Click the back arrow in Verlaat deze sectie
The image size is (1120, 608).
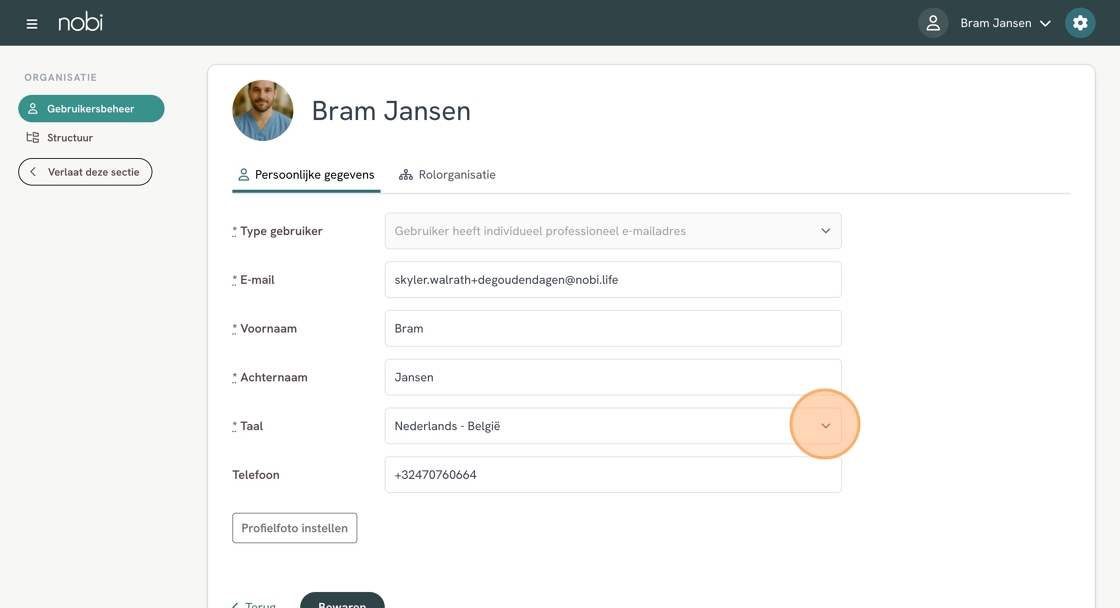point(33,172)
